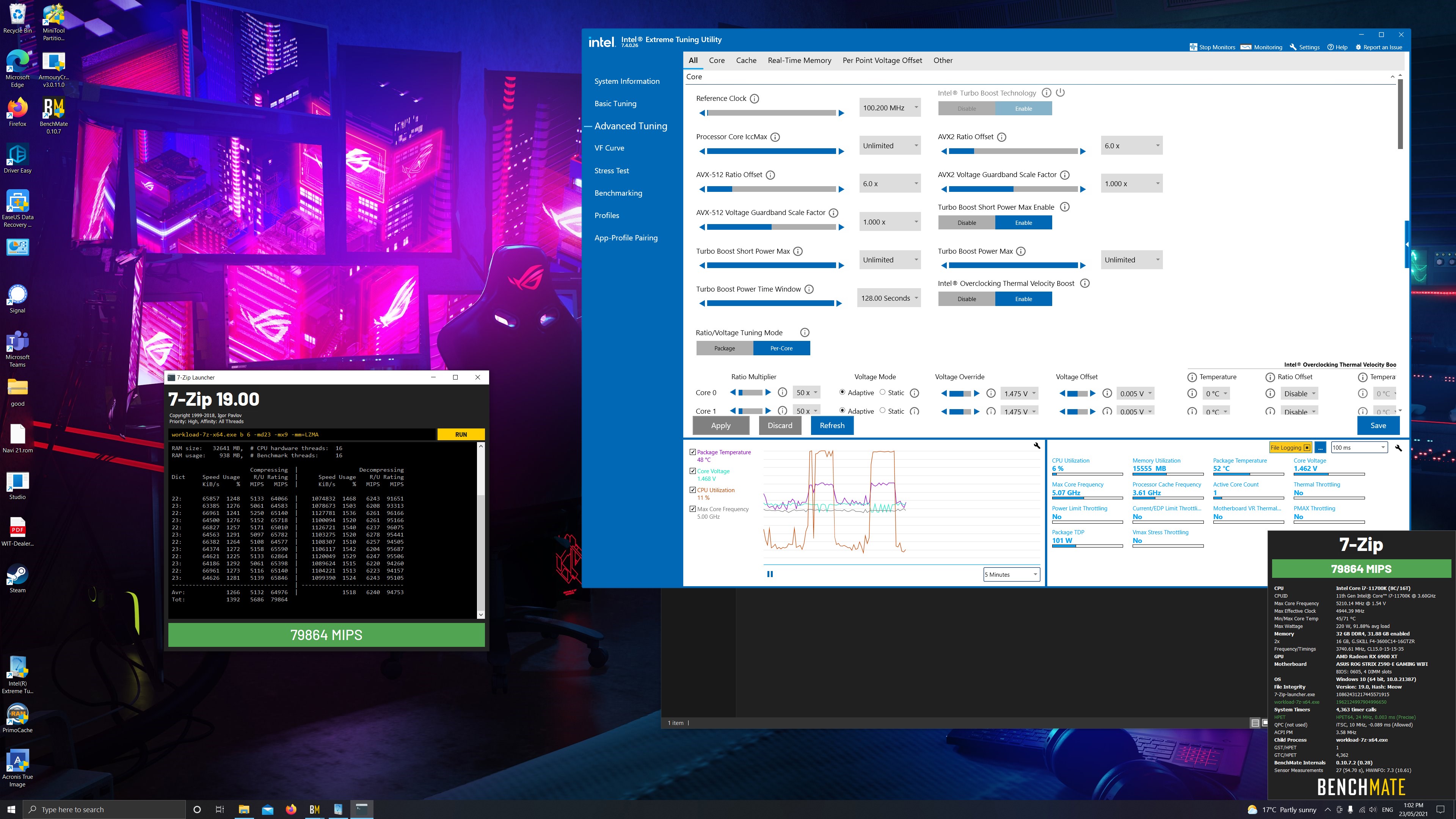
Task: Click wrench icon beside the 100 ms interval
Action: [1398, 448]
